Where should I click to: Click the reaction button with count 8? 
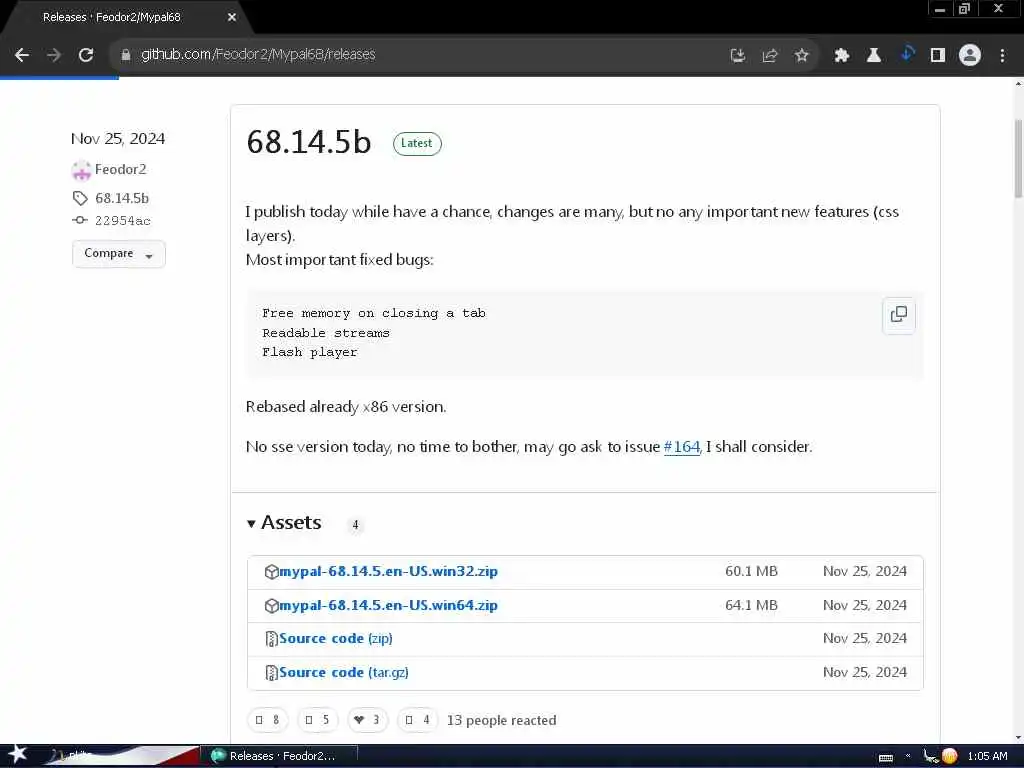(267, 720)
